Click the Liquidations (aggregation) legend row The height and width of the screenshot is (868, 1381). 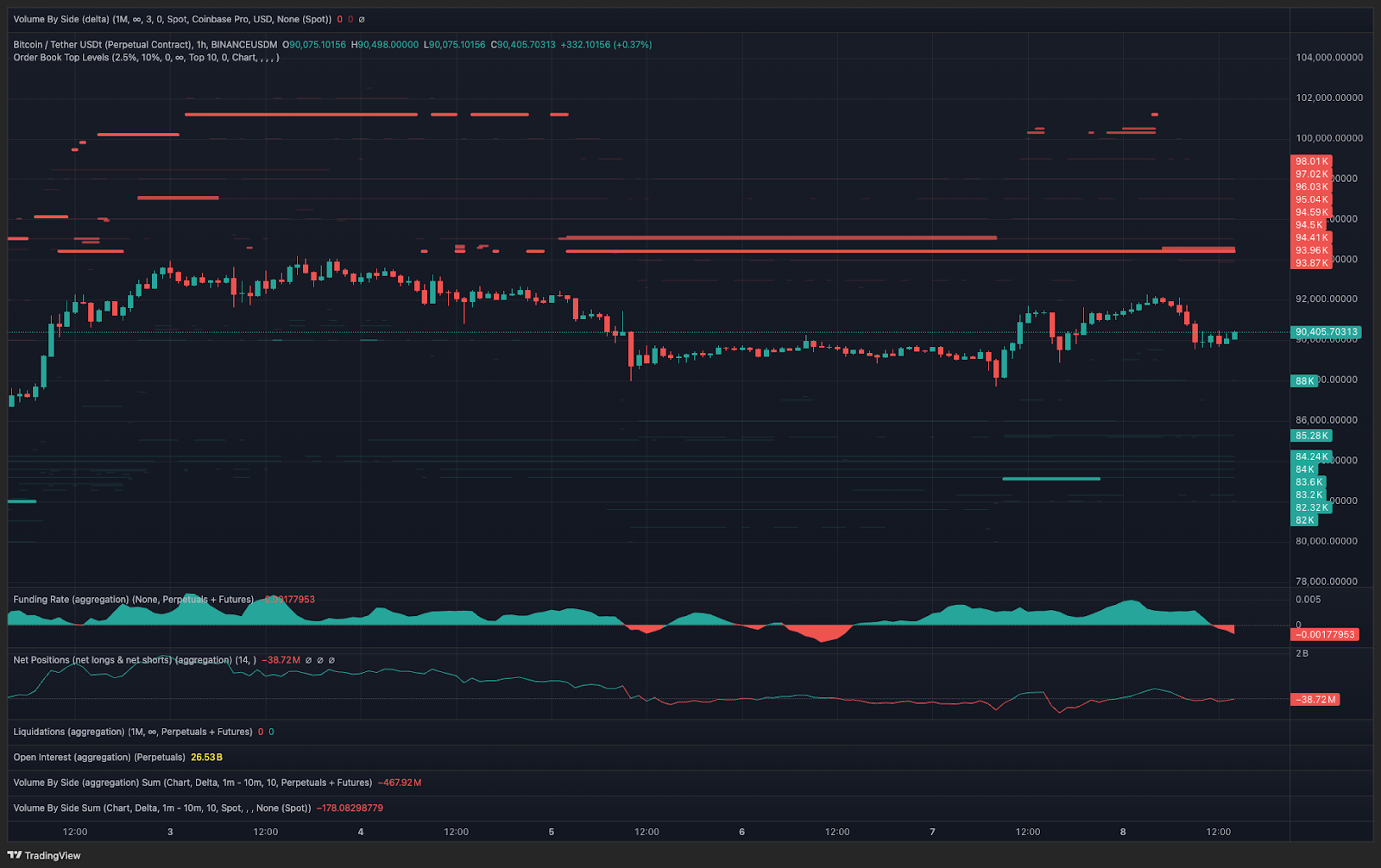tap(129, 731)
